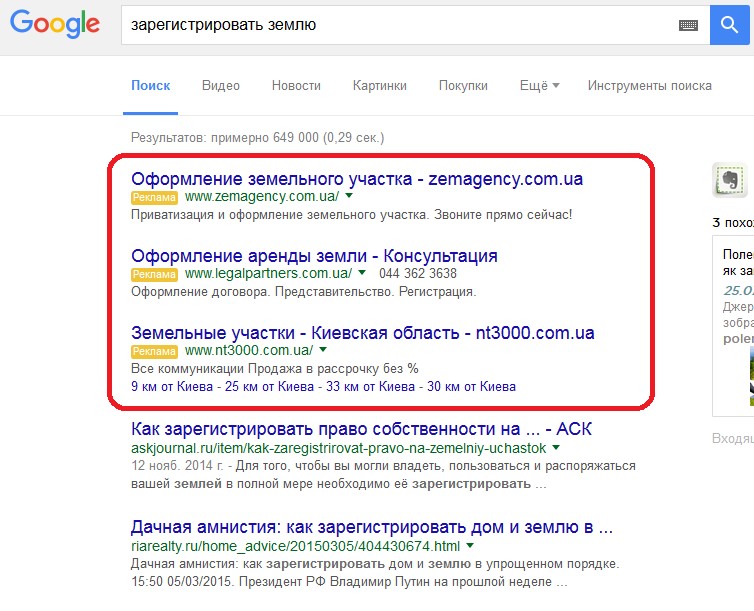Viewport: 754px width, 611px height.
Task: Click the results count text Результатов: примерно 649 000
Action: pos(257,138)
